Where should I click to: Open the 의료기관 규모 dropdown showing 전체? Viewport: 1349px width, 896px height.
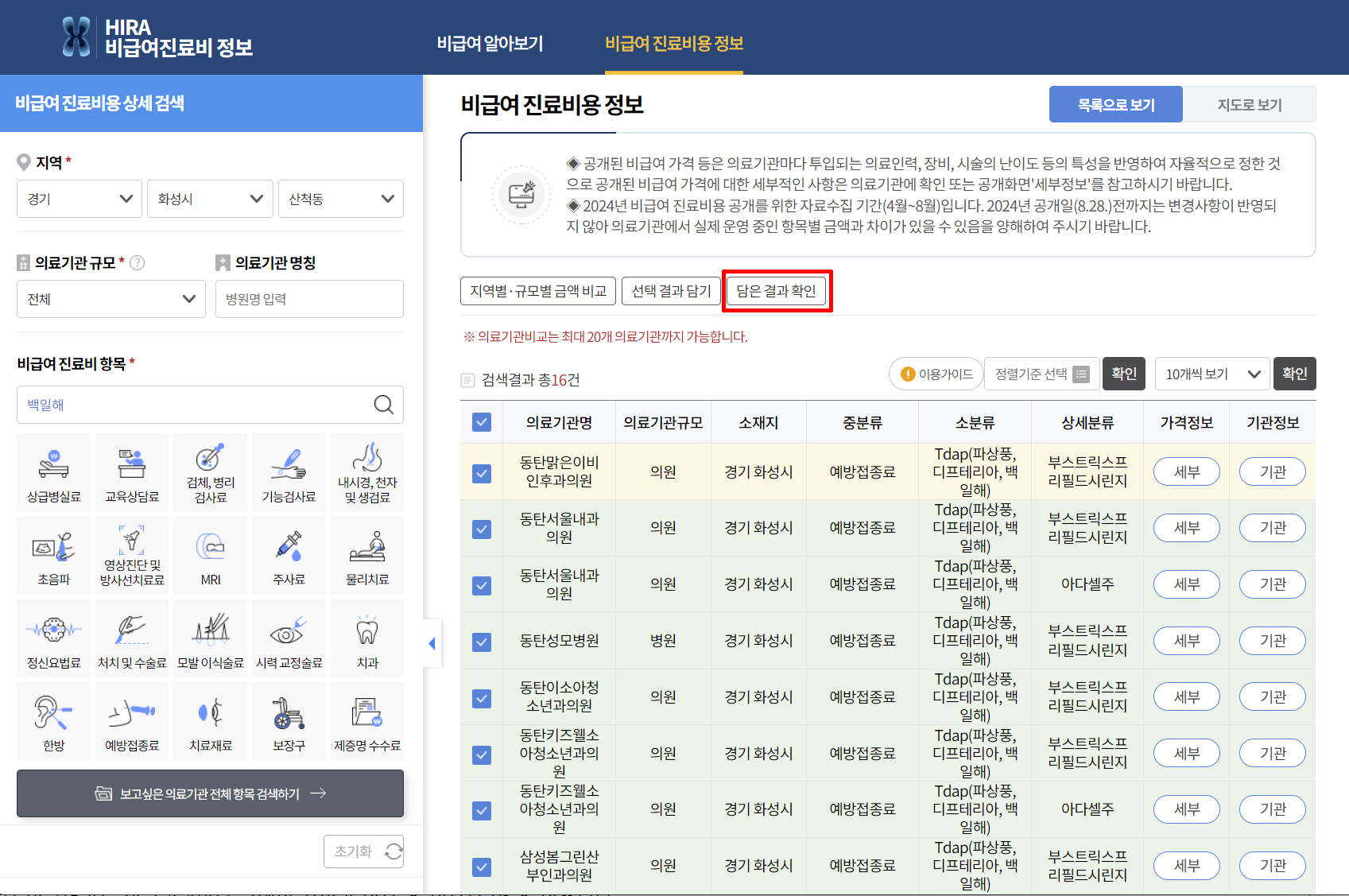tap(110, 299)
